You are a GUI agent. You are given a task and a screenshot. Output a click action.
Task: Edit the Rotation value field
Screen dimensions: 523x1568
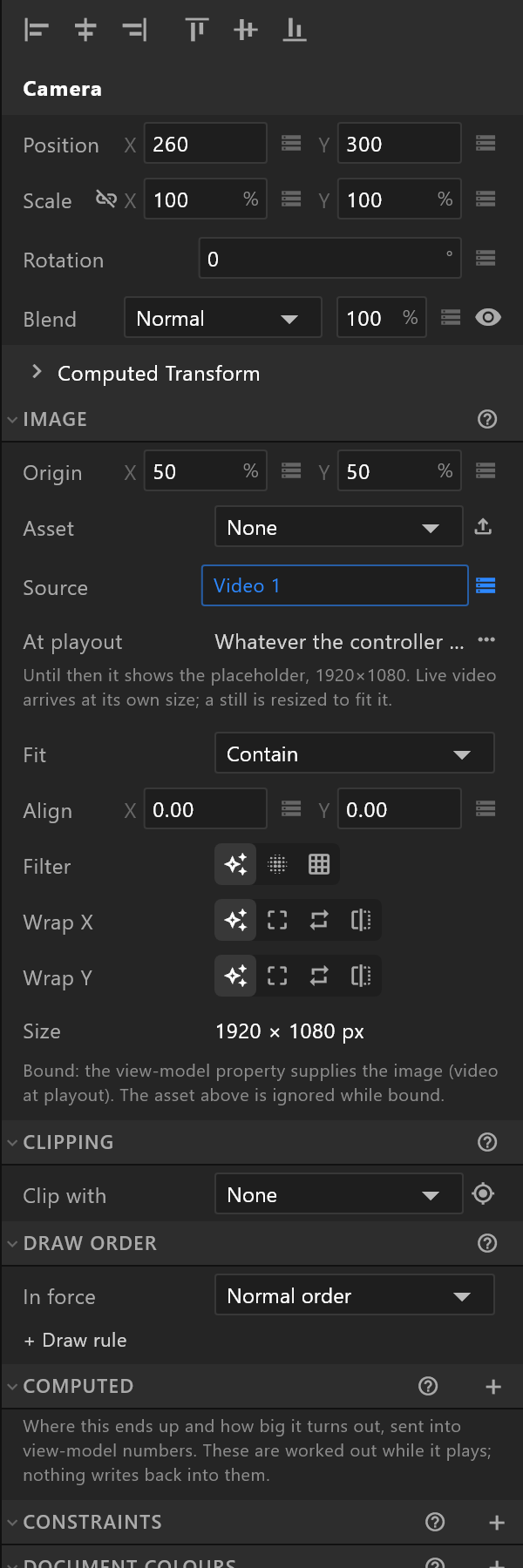[x=329, y=258]
